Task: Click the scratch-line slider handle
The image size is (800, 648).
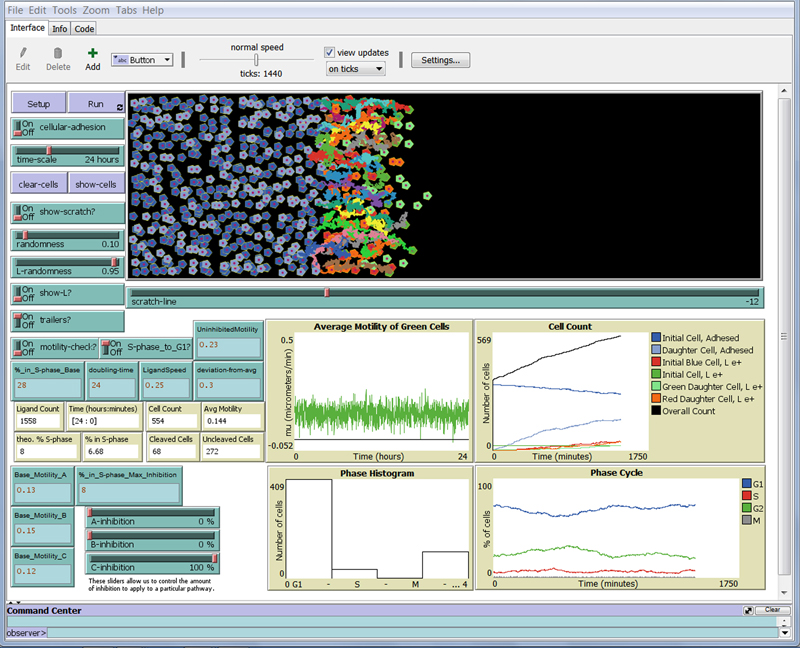Action: 327,293
